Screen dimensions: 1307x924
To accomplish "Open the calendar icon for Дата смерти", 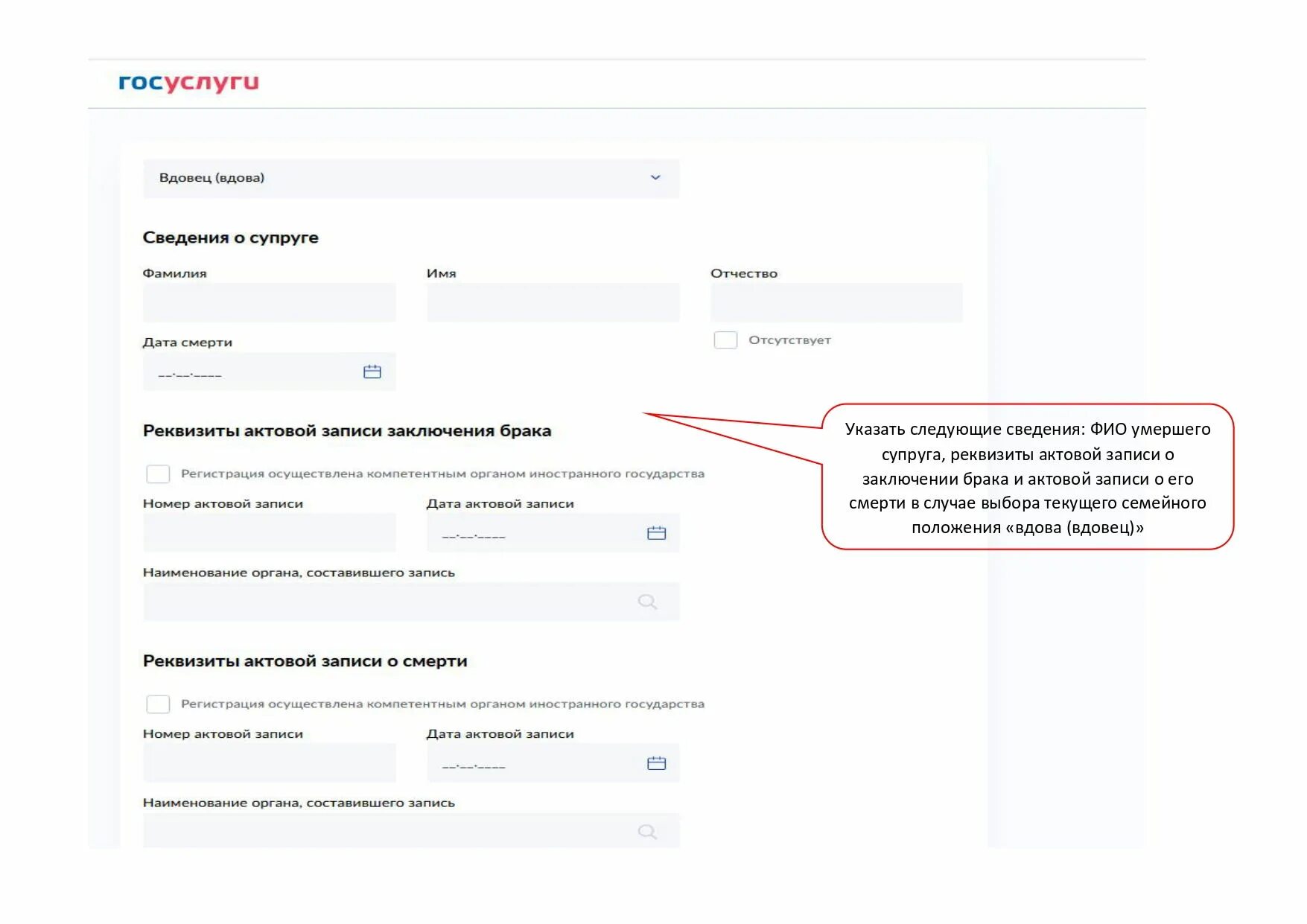I will pyautogui.click(x=372, y=372).
